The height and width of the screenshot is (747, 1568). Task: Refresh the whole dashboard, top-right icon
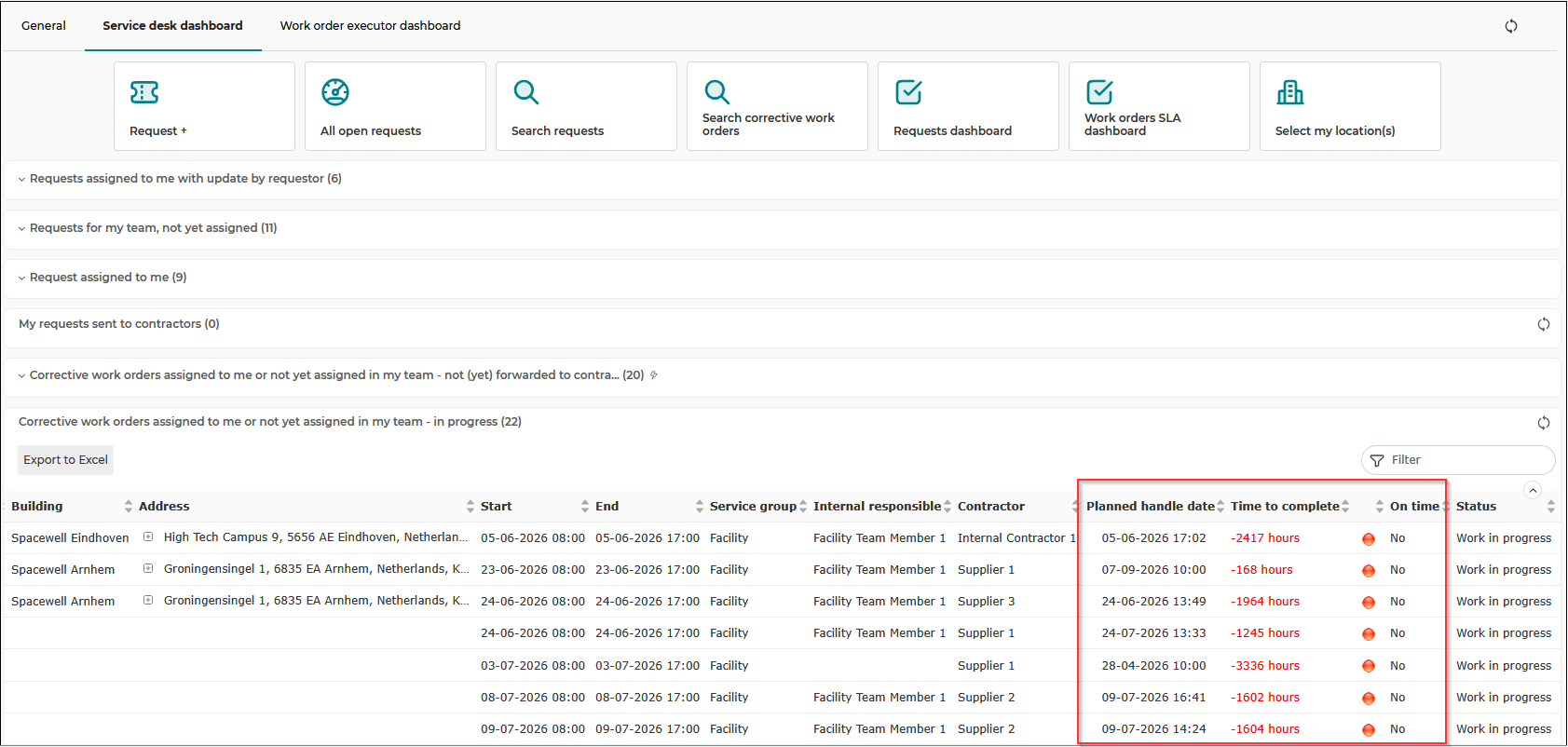point(1511,25)
